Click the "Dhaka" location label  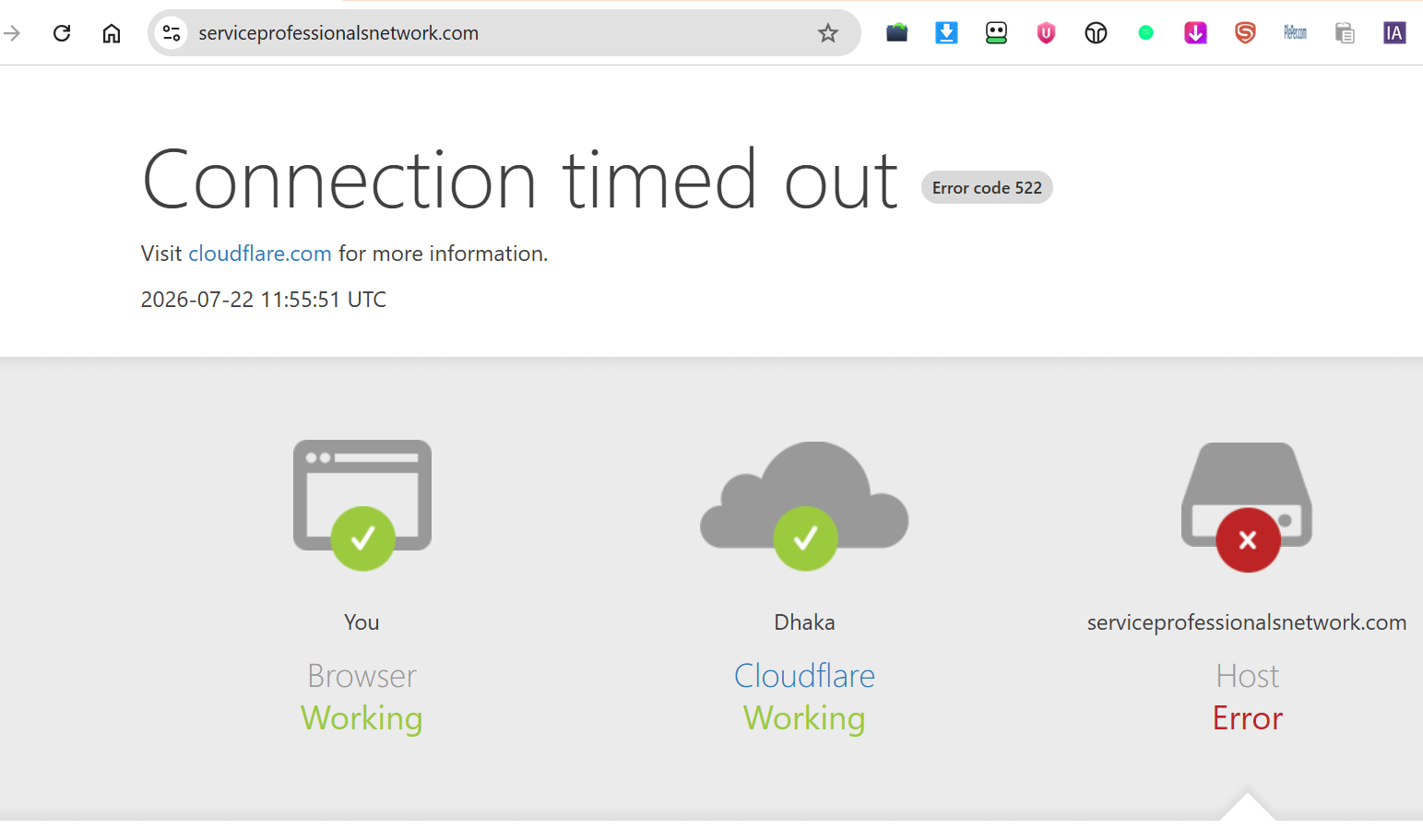(804, 622)
